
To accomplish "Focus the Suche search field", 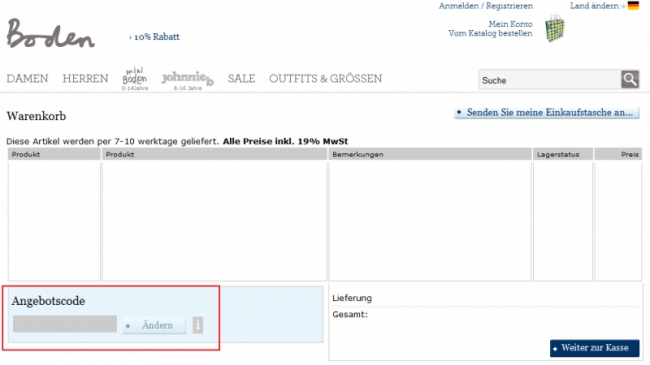I will click(550, 80).
